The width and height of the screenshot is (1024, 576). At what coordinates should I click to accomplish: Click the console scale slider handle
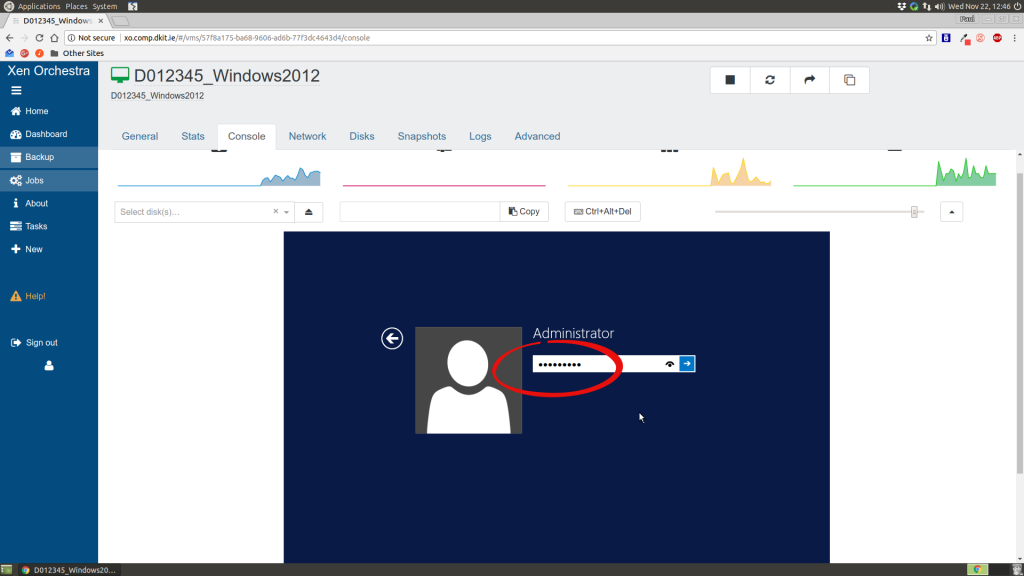point(914,212)
